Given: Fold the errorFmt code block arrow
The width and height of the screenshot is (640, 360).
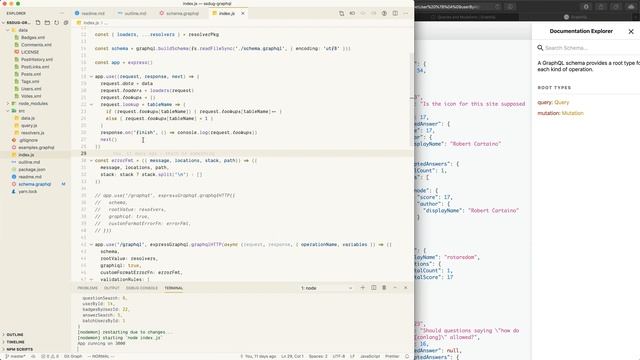Looking at the screenshot, I should coord(91,161).
